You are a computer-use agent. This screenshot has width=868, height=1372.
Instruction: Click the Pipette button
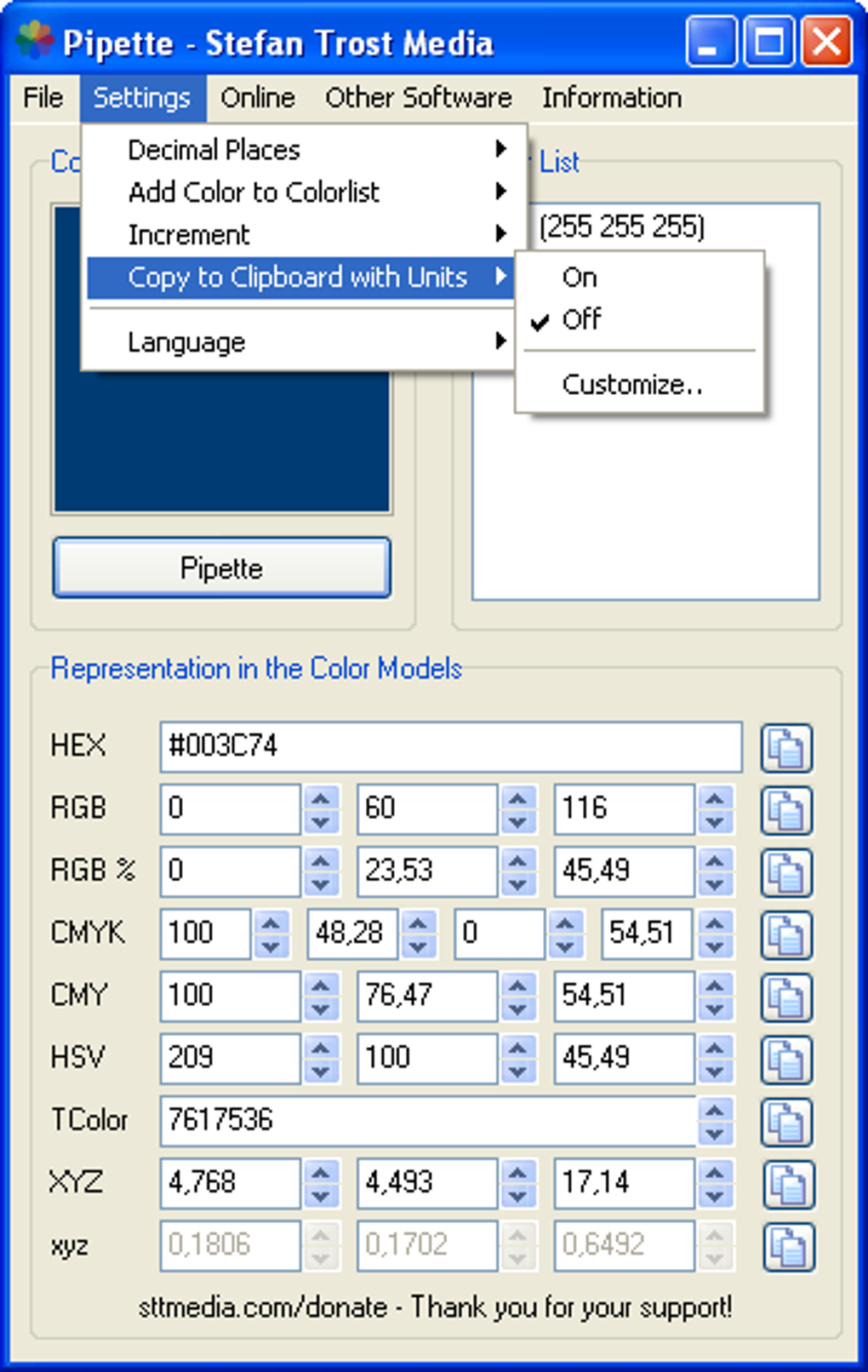[x=221, y=568]
